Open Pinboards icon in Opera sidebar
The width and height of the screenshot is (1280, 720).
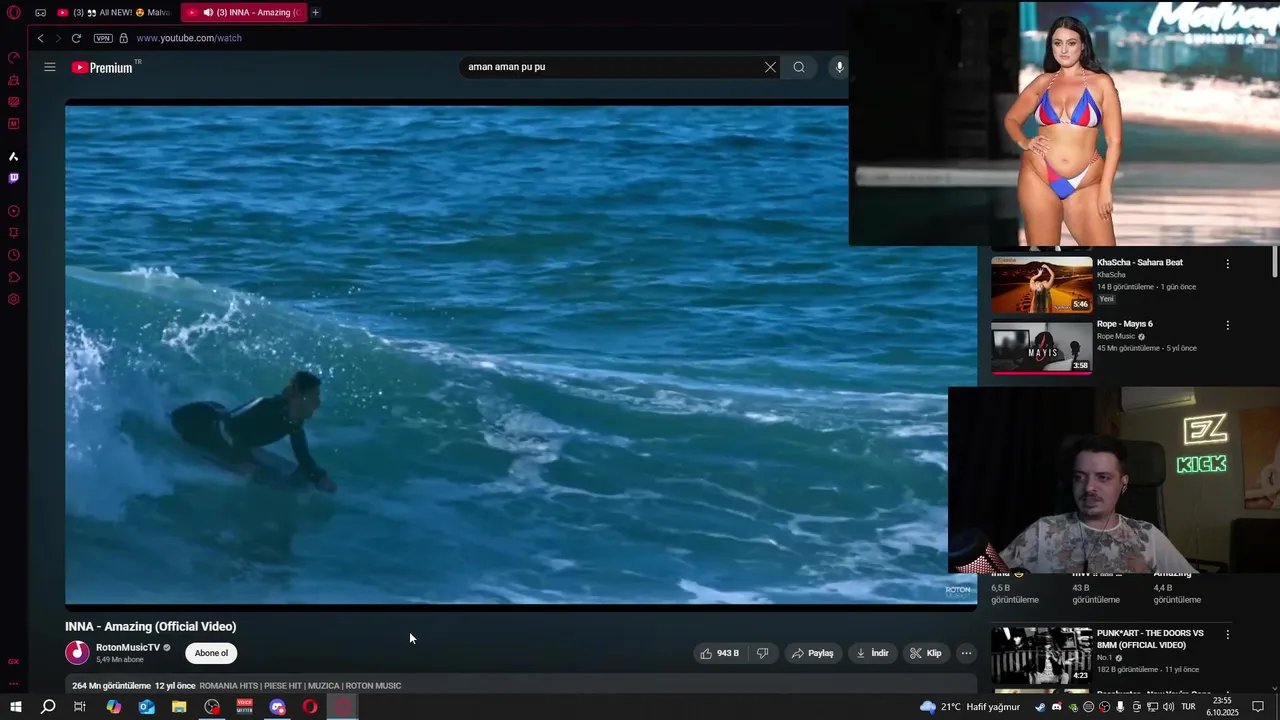tap(14, 233)
